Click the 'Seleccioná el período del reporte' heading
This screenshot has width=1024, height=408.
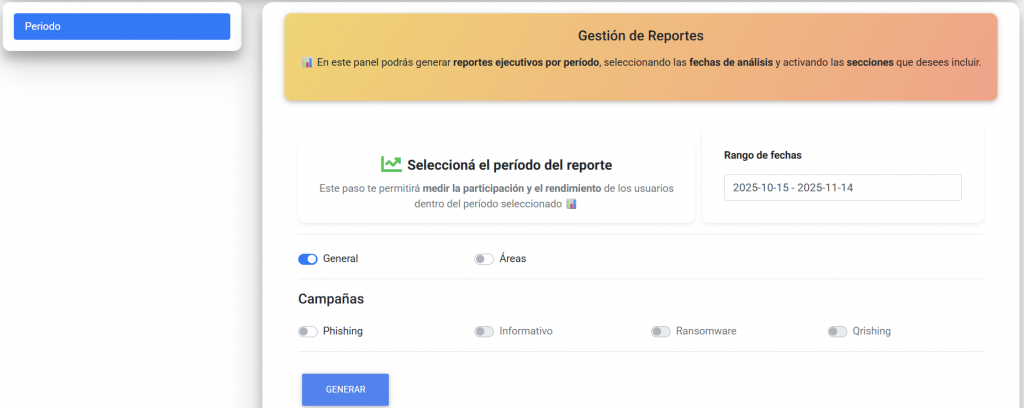[x=509, y=165]
